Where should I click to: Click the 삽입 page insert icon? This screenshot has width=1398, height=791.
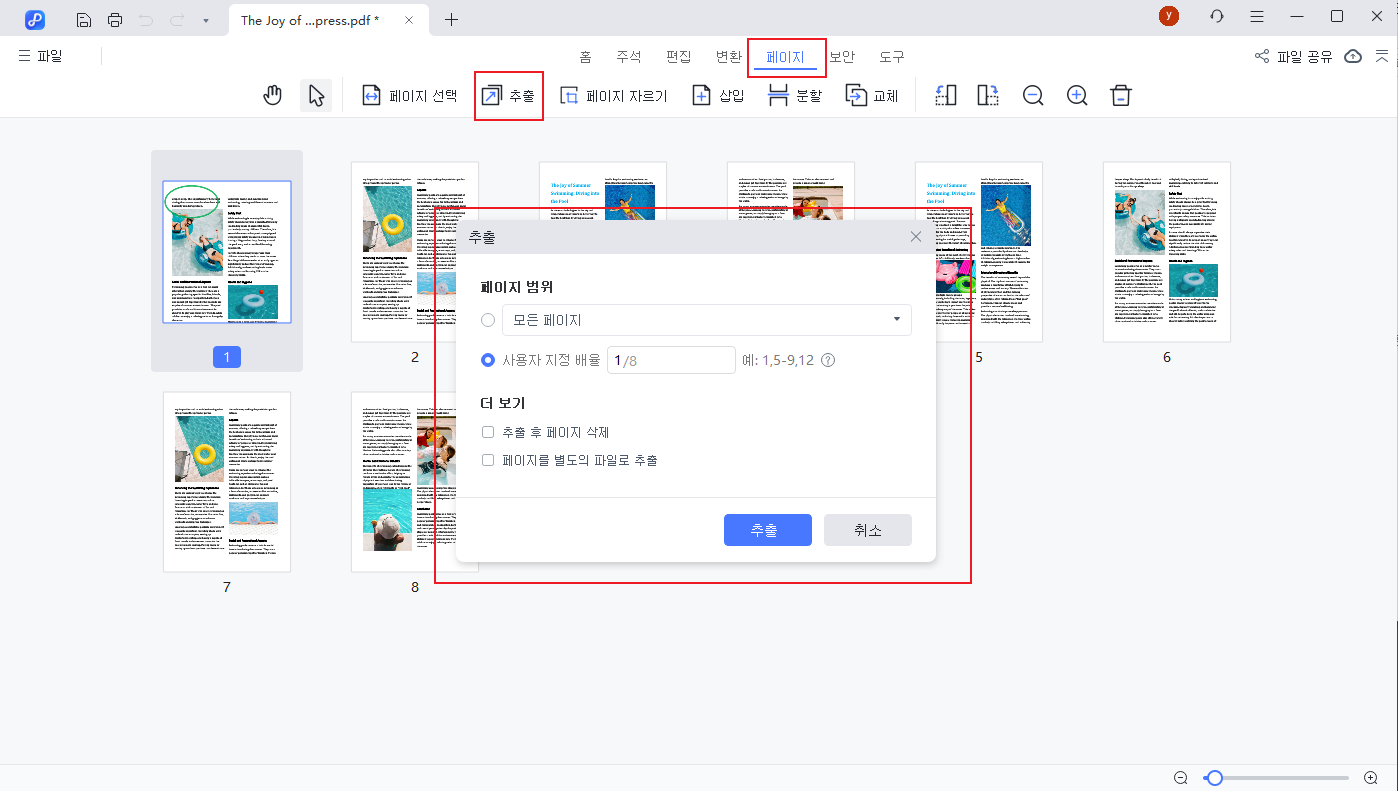[x=702, y=94]
